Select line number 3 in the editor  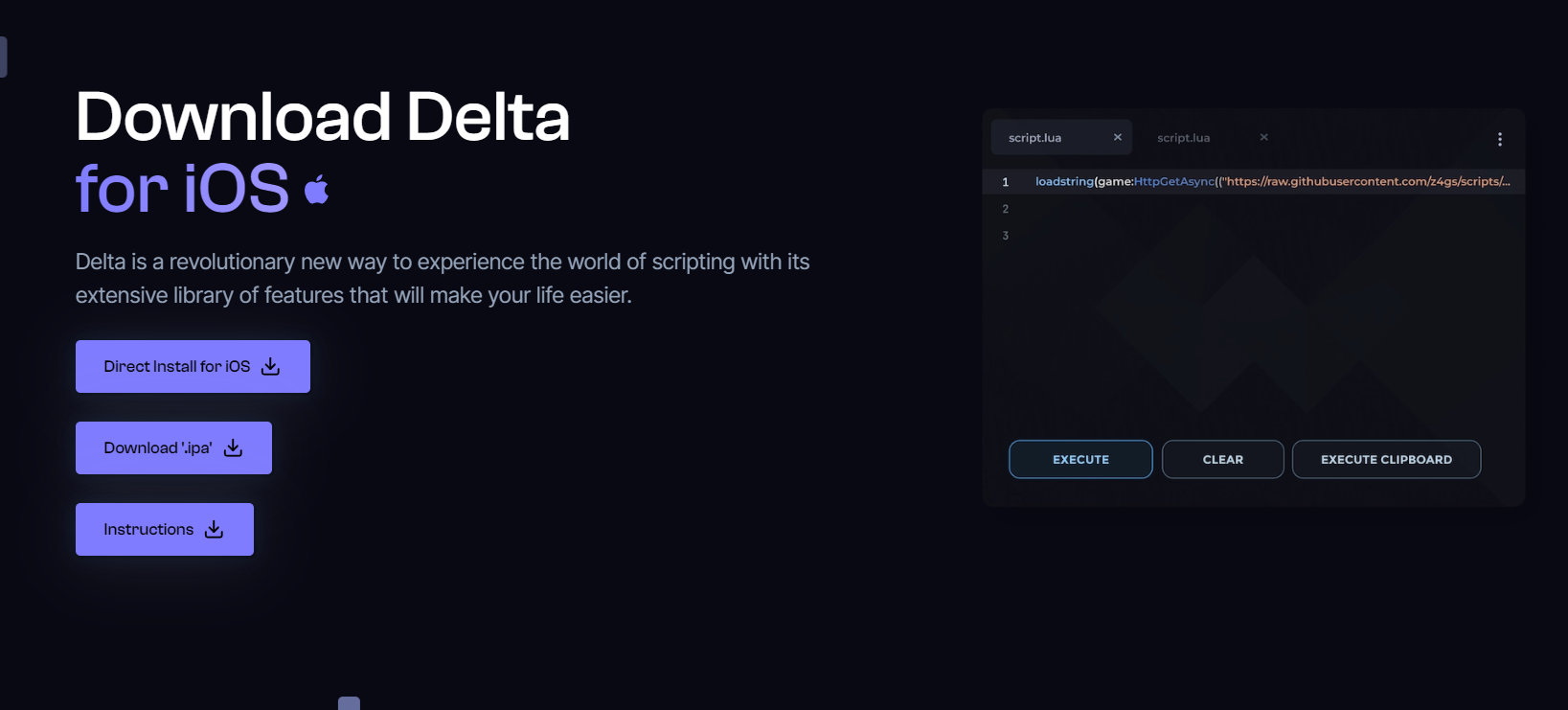[1005, 236]
